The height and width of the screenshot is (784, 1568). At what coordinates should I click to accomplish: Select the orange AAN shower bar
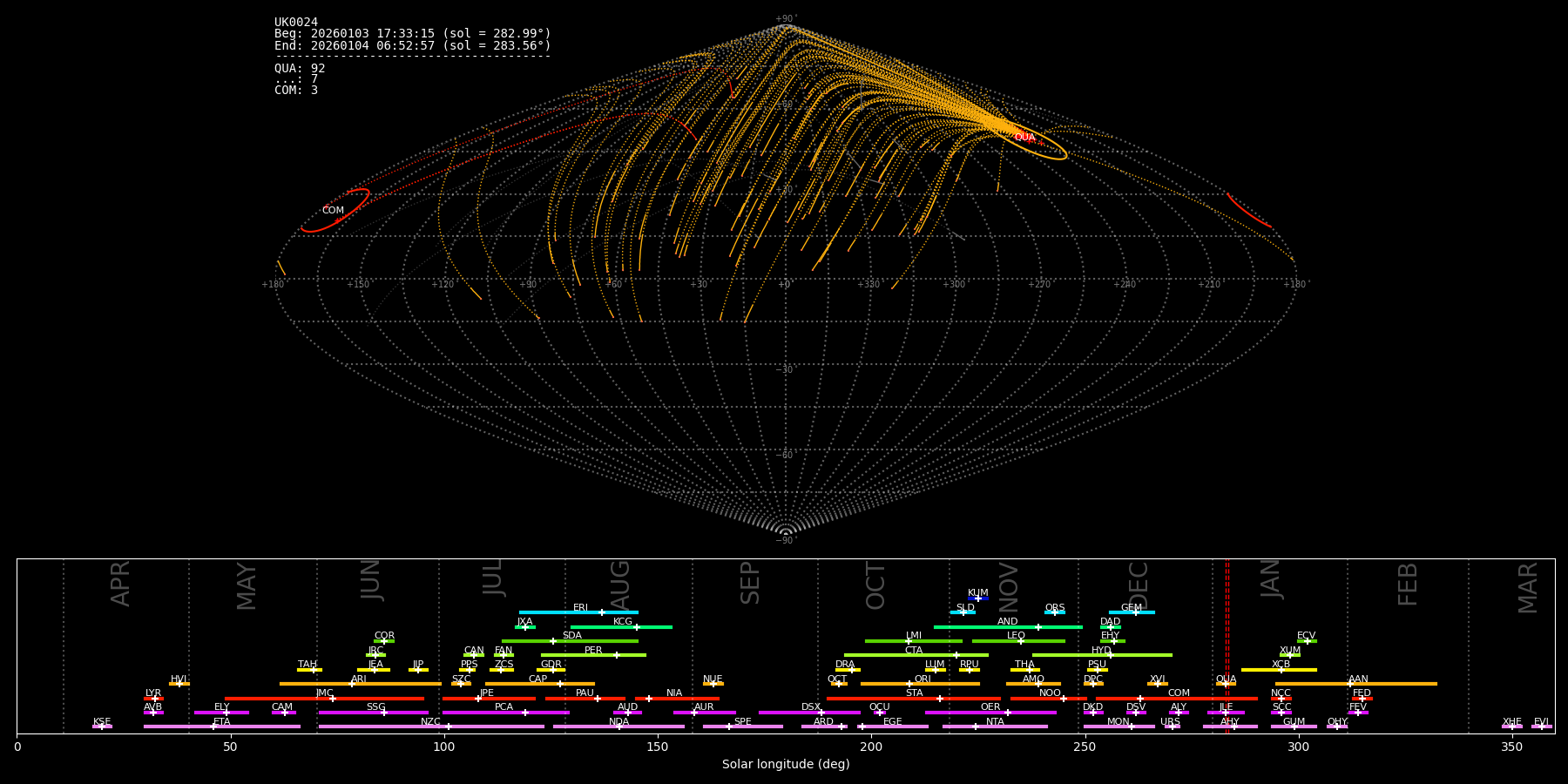(x=1356, y=684)
